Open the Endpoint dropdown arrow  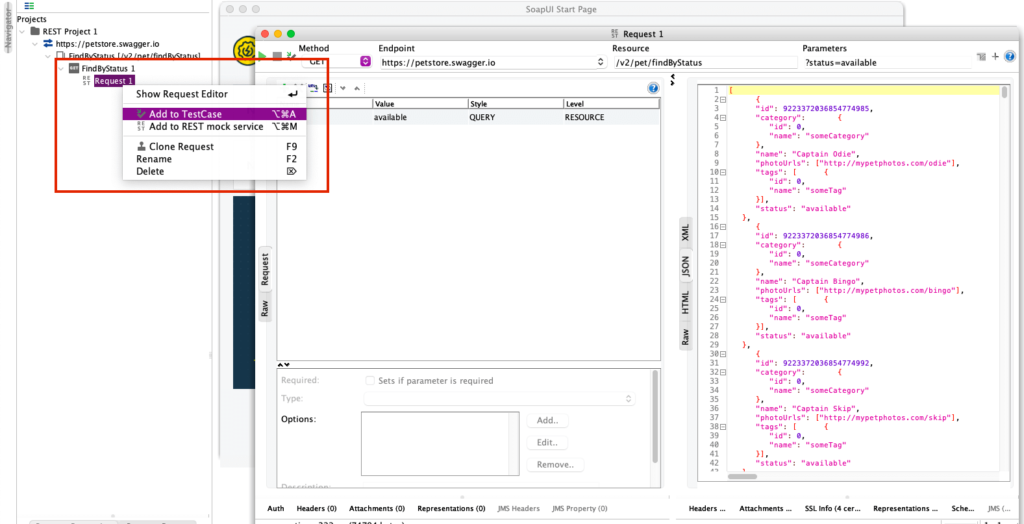point(600,62)
